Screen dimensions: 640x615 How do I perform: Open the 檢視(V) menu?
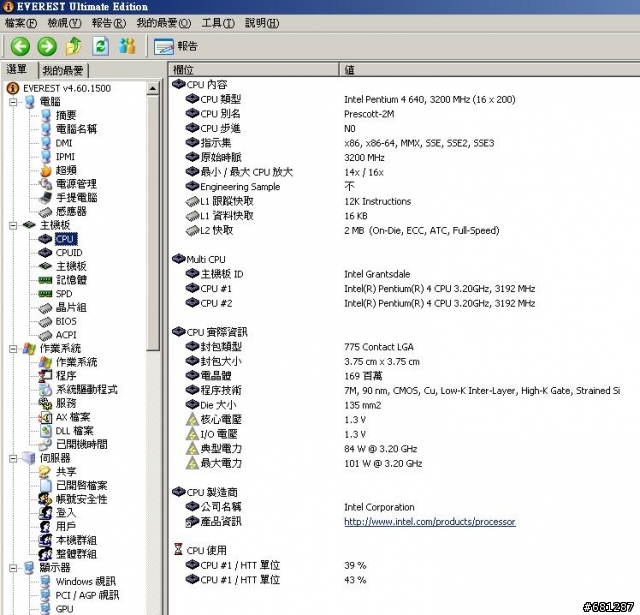pos(64,23)
